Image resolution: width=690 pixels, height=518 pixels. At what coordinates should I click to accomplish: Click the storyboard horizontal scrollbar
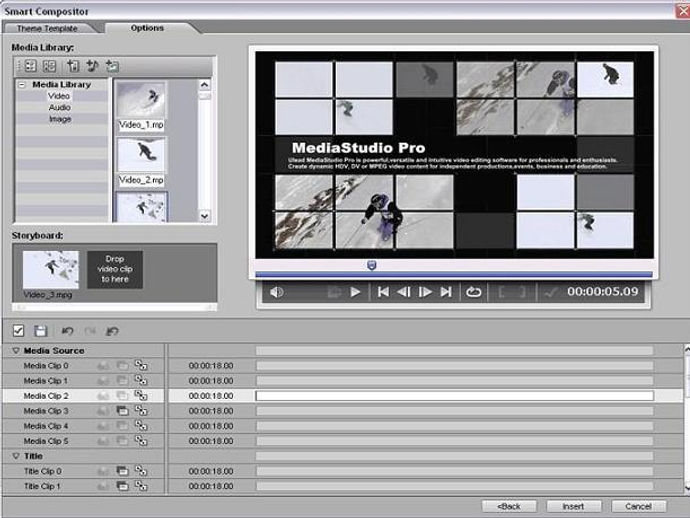click(114, 307)
